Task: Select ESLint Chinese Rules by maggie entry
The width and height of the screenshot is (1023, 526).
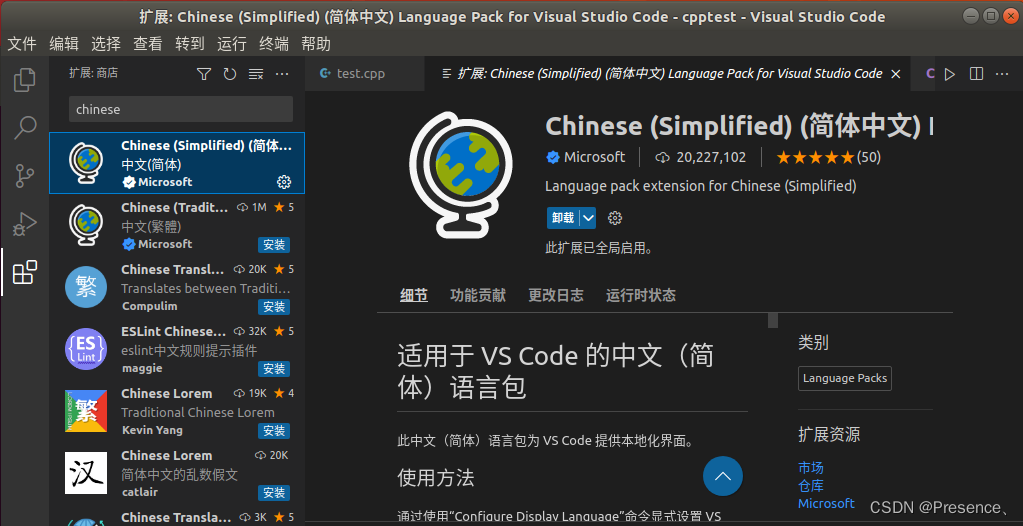Action: tap(177, 349)
